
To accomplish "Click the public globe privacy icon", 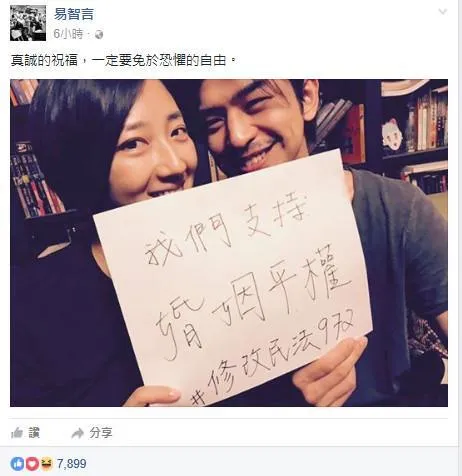I will click(99, 34).
